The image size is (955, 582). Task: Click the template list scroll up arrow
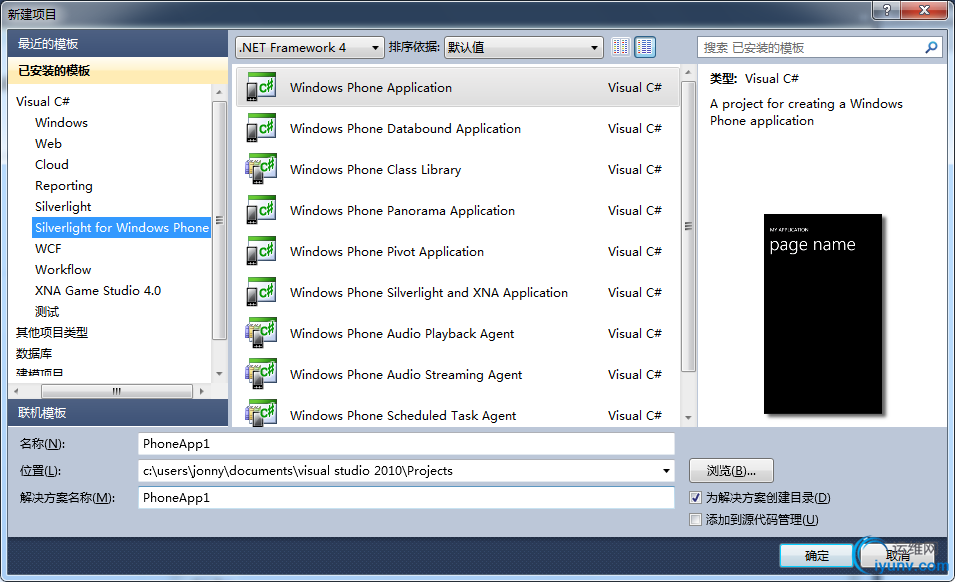(688, 72)
